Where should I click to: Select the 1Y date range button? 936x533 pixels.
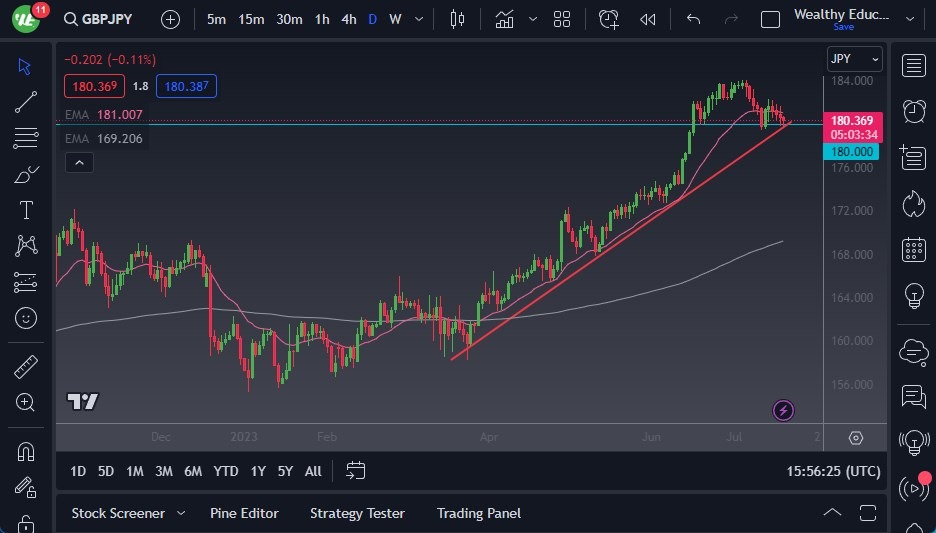pyautogui.click(x=258, y=471)
